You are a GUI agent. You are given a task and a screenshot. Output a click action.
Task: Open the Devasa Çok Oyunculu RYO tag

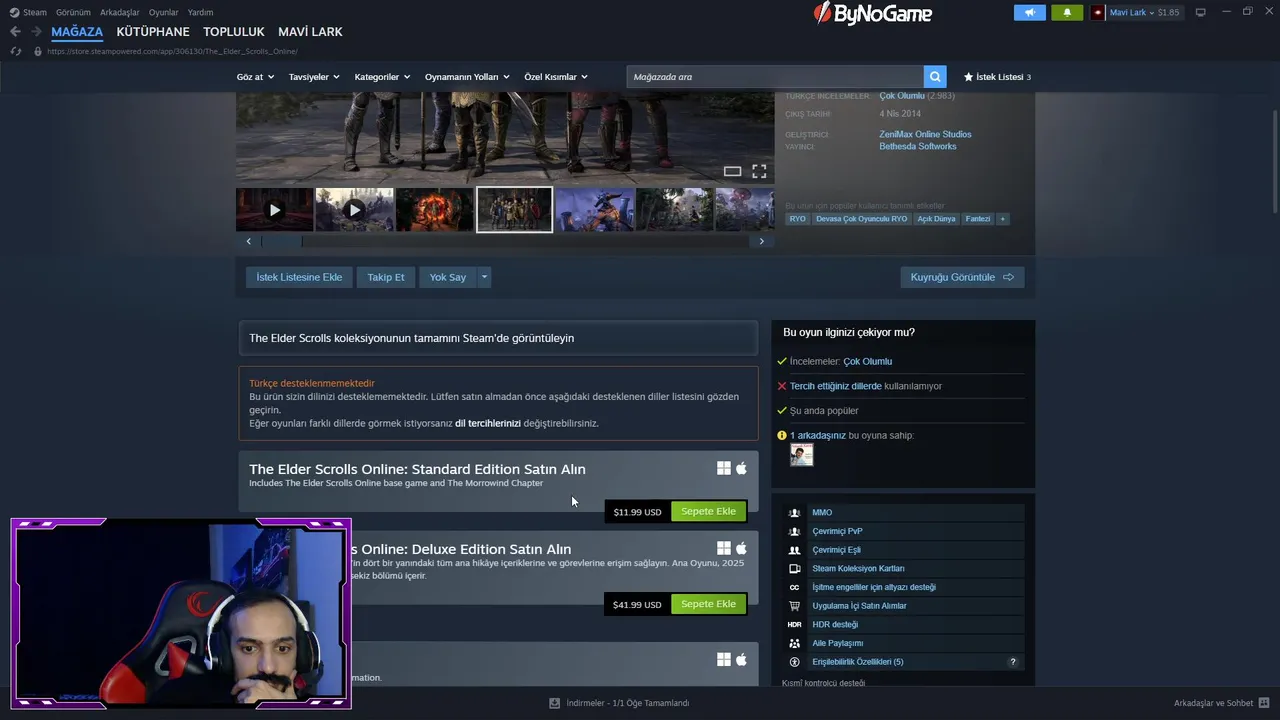[861, 219]
